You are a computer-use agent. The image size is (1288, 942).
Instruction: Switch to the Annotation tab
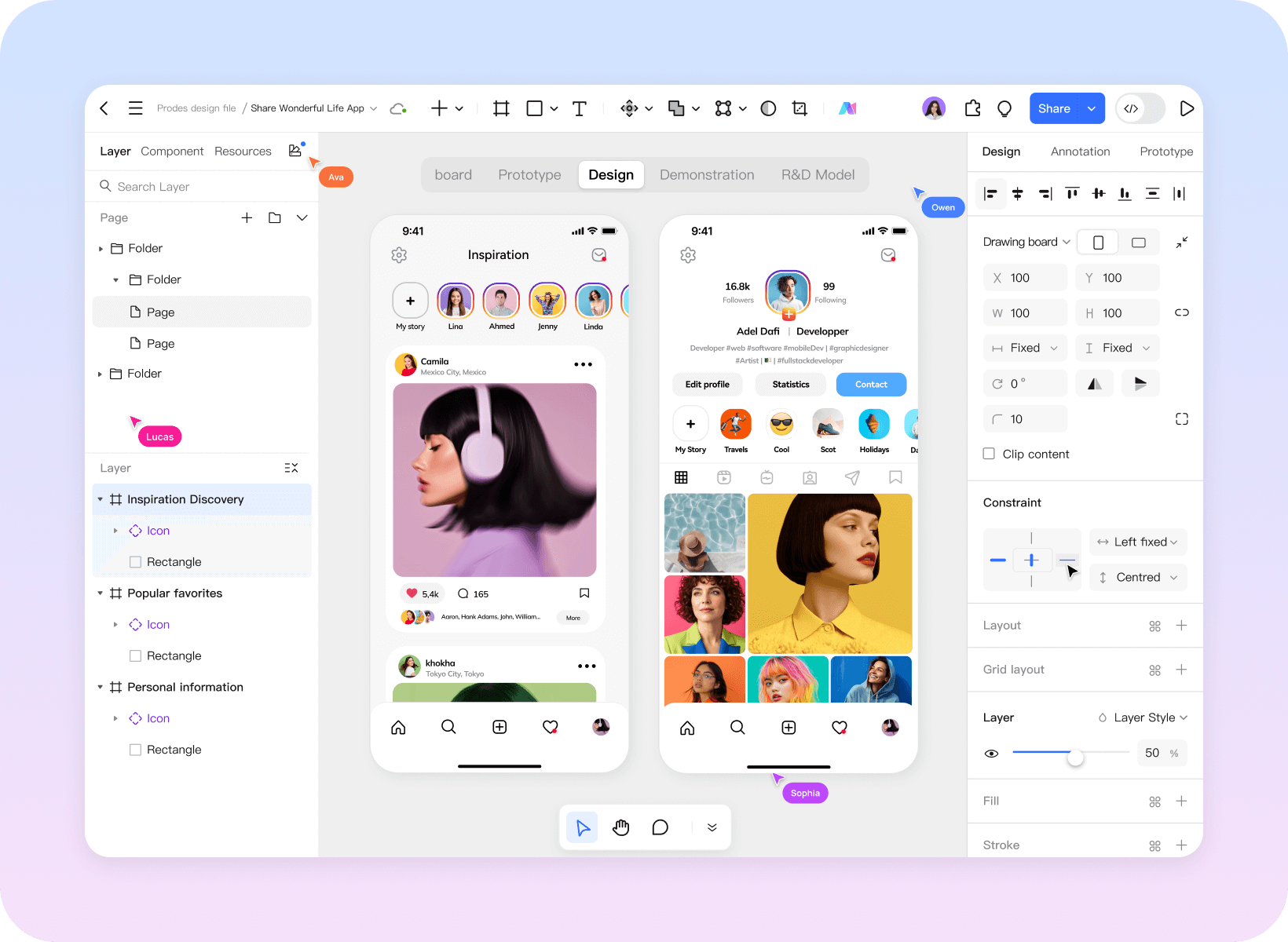pos(1080,152)
